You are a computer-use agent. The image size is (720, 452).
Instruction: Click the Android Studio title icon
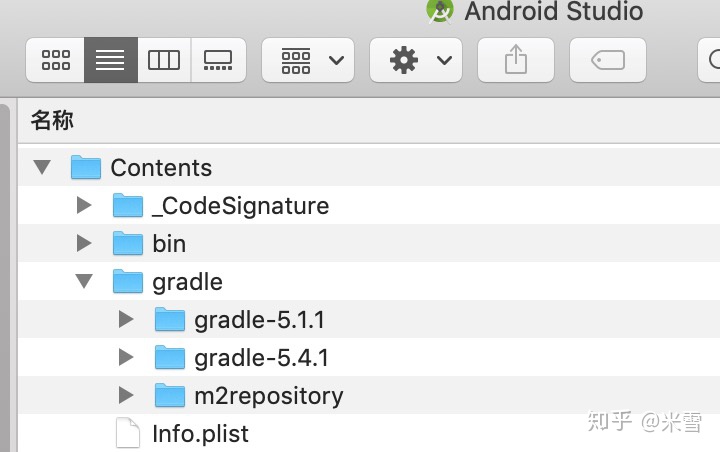tap(439, 11)
